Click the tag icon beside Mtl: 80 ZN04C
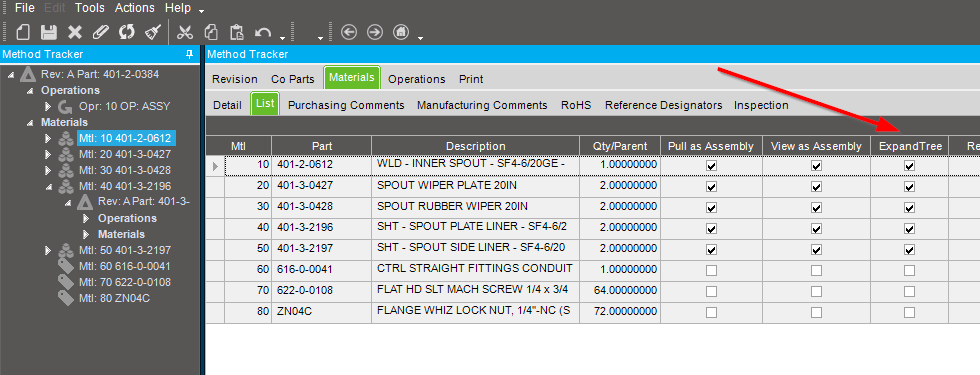The width and height of the screenshot is (980, 375). click(66, 298)
